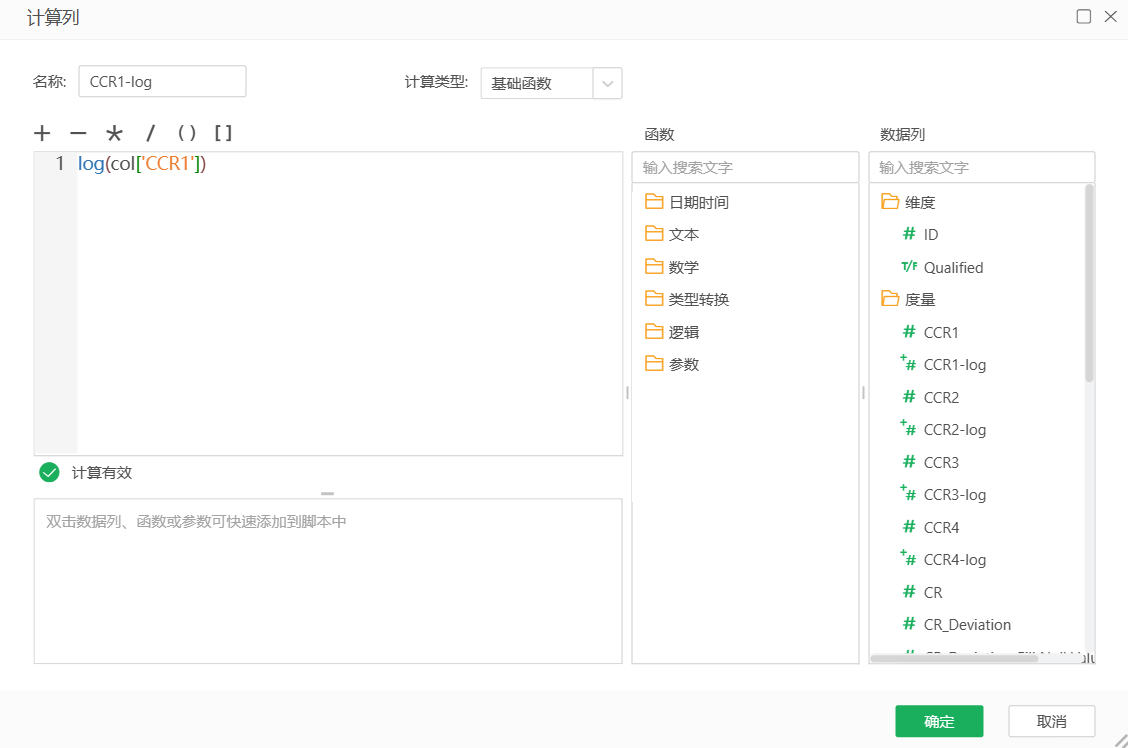
Task: Select the CCR1-log calculated column
Action: [x=954, y=365]
